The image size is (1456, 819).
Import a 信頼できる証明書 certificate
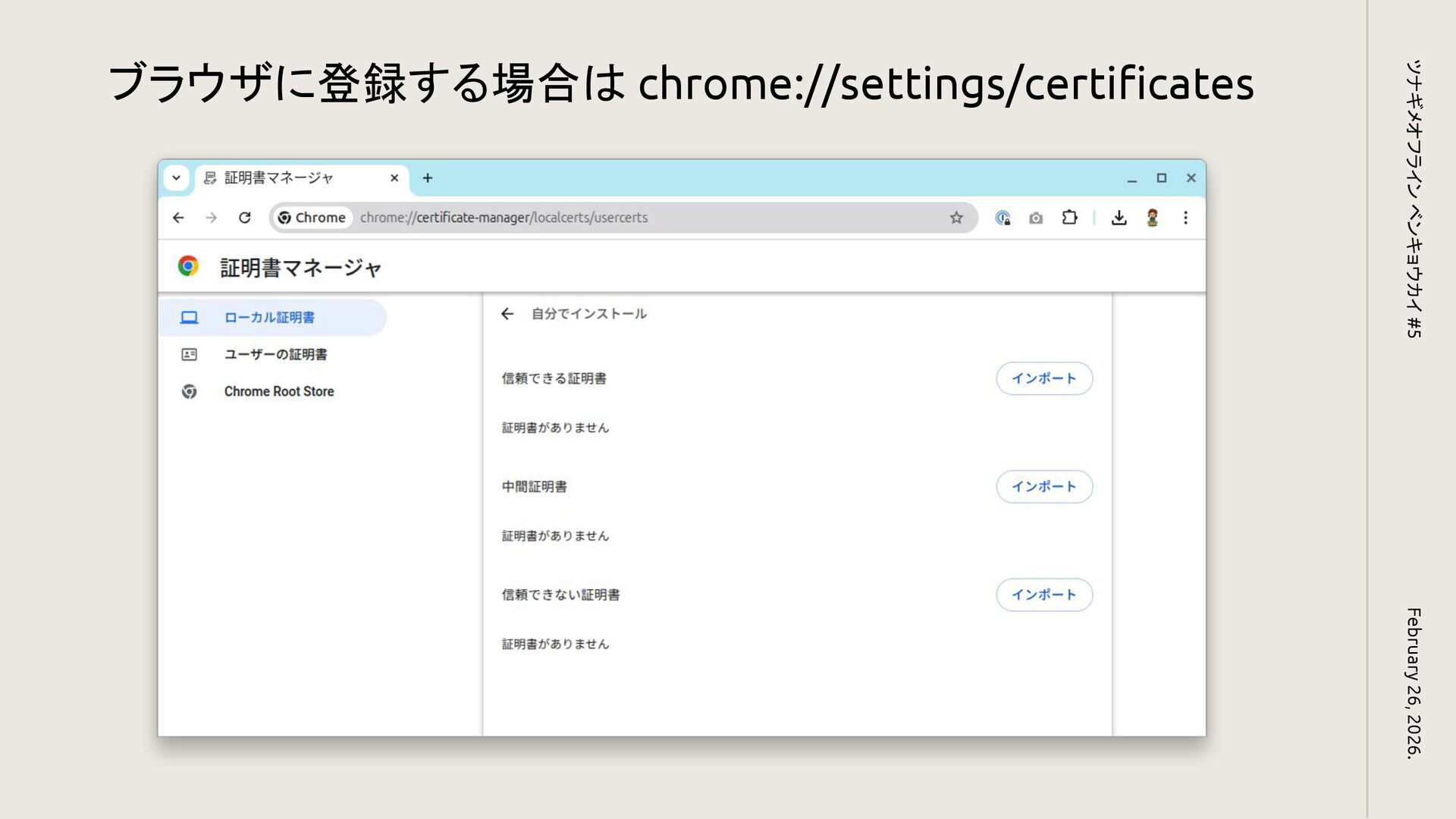click(x=1043, y=378)
